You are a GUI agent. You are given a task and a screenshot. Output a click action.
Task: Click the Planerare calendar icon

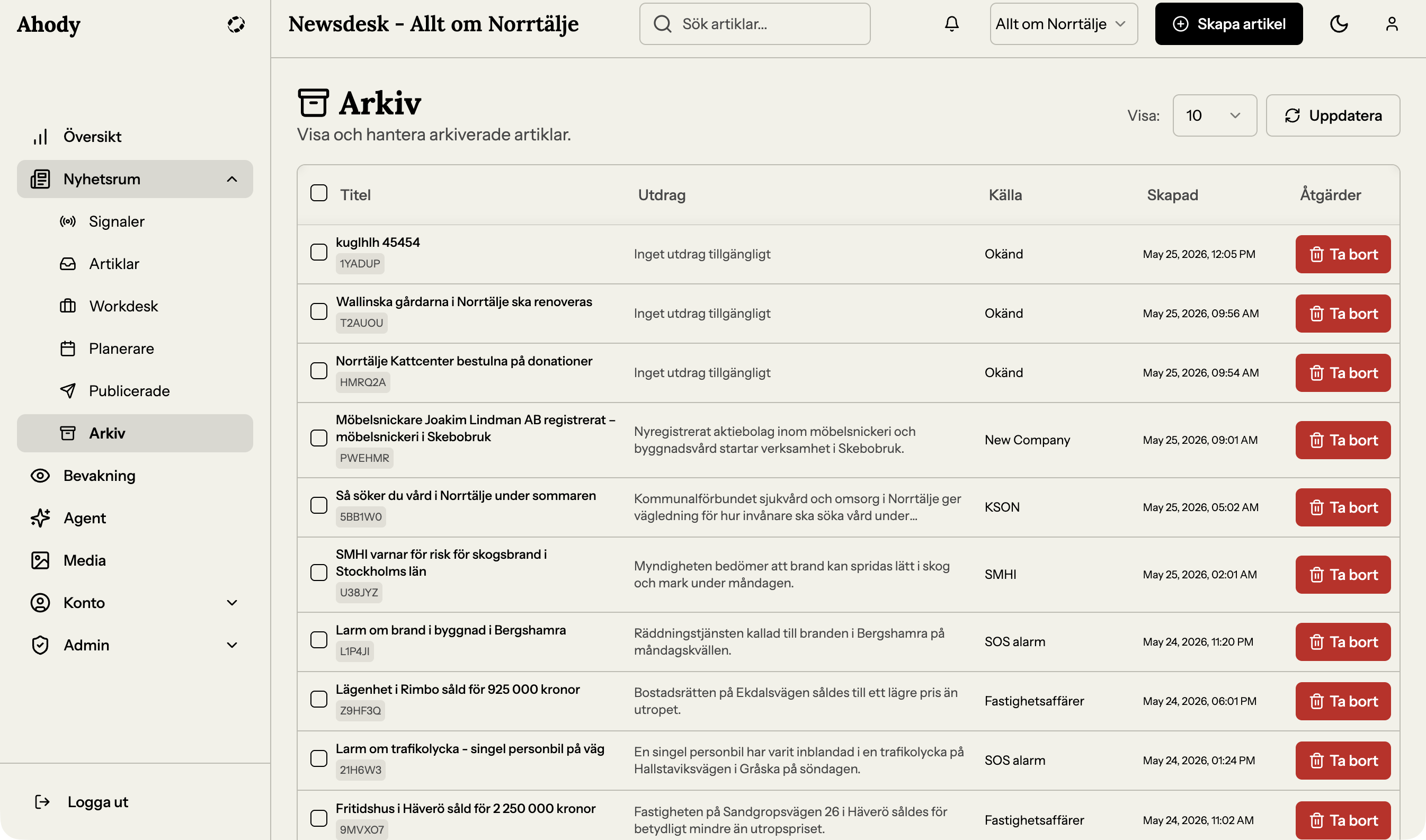[68, 348]
